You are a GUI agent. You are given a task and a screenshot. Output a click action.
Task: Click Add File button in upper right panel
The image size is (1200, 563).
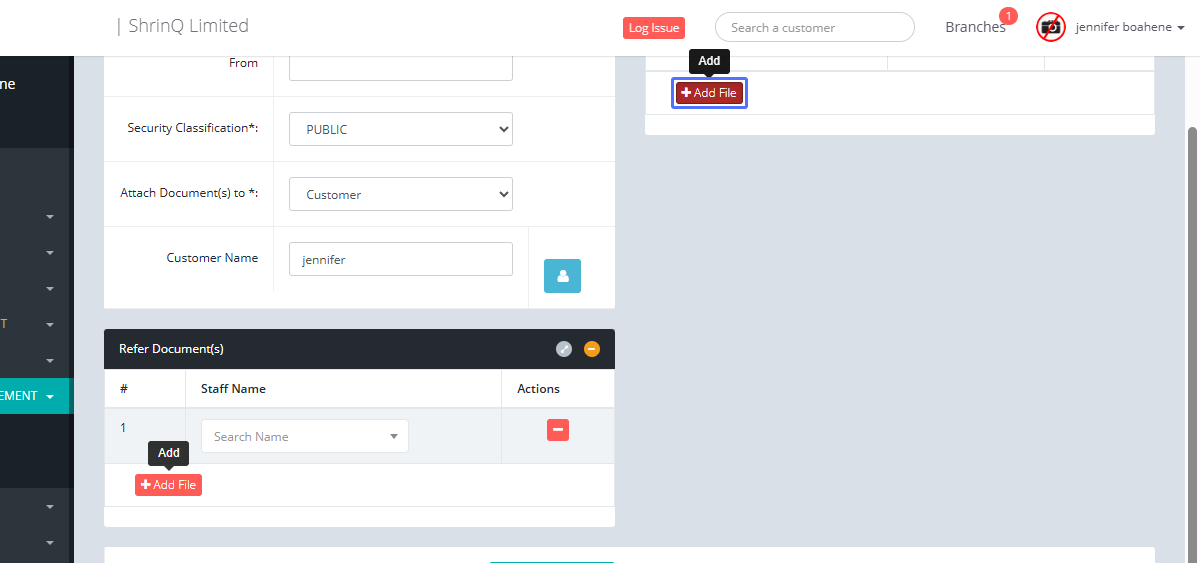tap(709, 93)
